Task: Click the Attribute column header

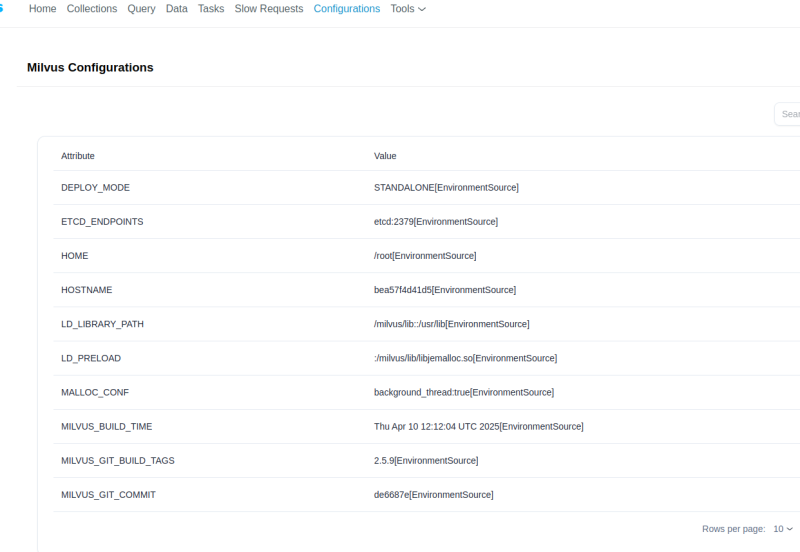Action: point(78,156)
